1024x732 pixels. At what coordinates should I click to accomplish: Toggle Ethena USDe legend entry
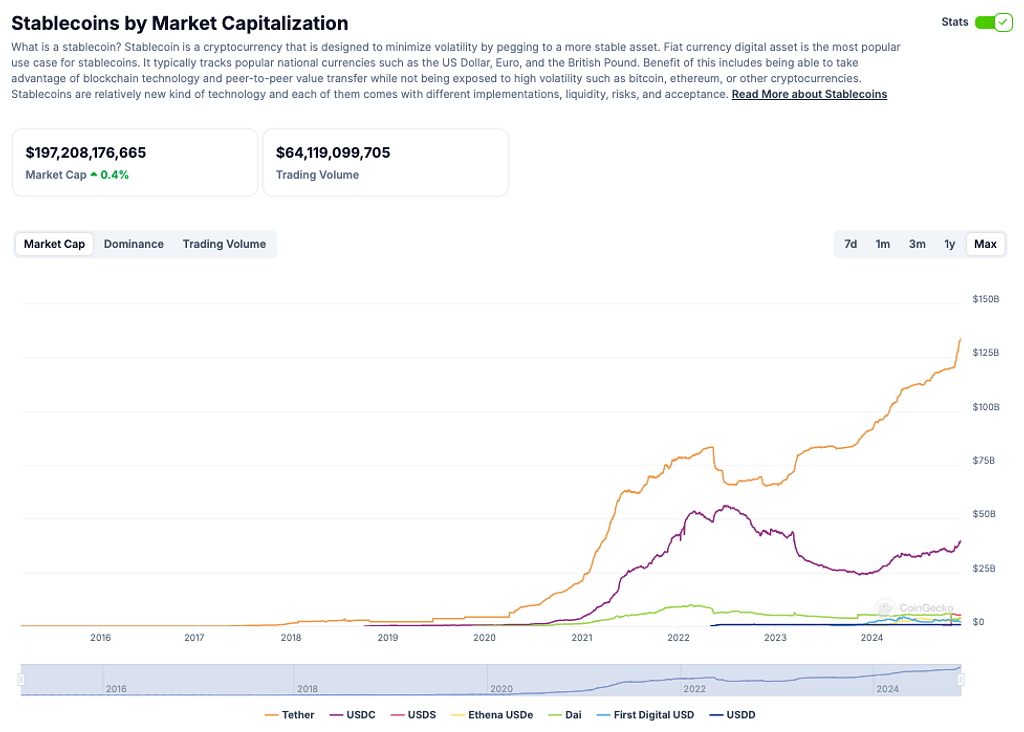pos(492,715)
